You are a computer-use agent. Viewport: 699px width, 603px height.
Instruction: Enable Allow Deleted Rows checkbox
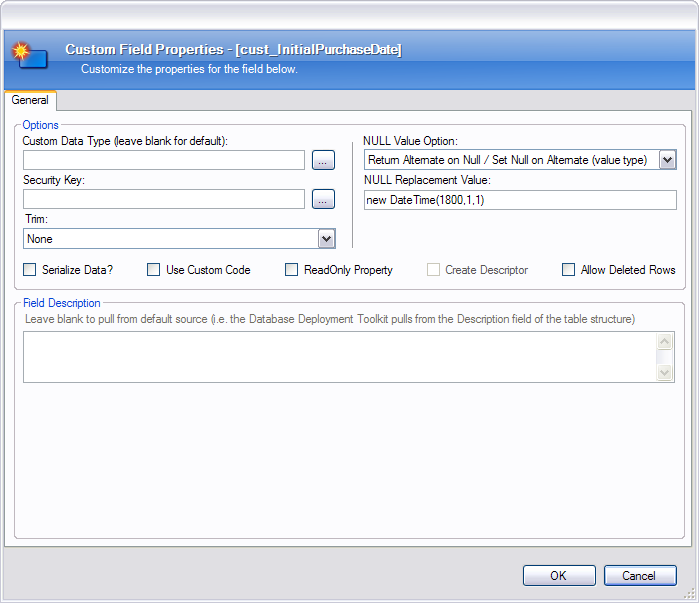569,270
